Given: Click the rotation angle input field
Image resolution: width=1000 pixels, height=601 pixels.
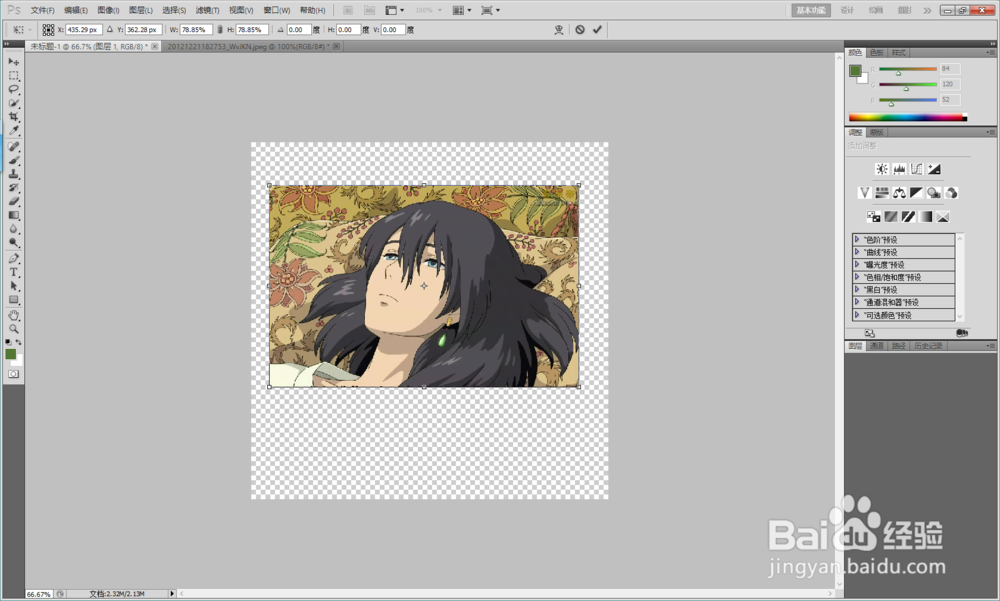Looking at the screenshot, I should [298, 29].
